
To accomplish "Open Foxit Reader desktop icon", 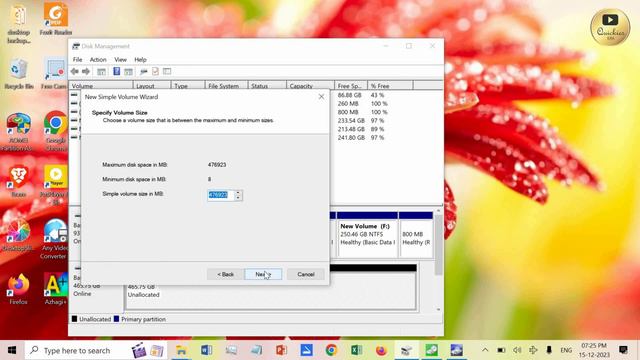I will pos(56,19).
